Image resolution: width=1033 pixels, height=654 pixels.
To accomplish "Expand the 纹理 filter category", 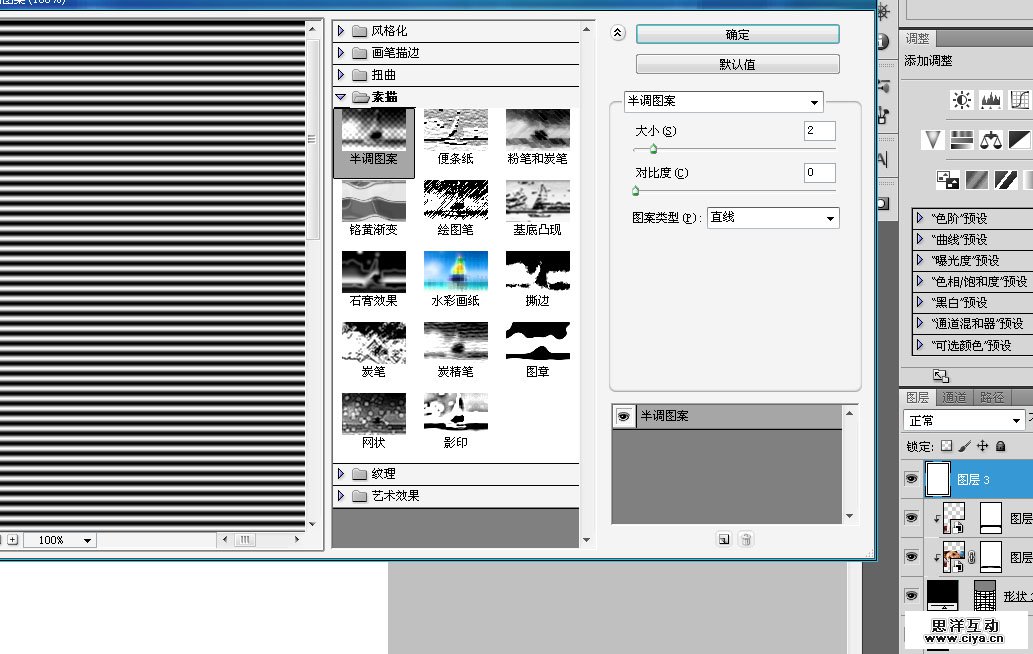I will click(341, 473).
